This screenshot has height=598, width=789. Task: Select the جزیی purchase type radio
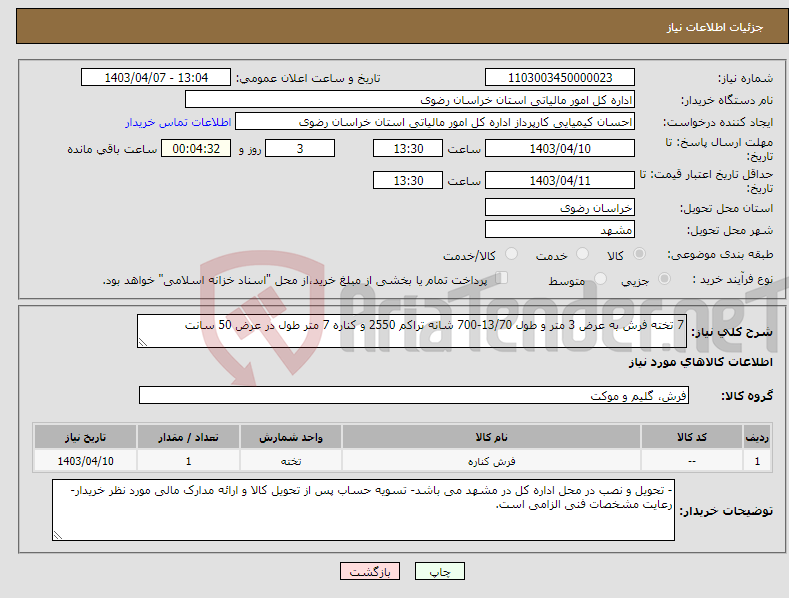coord(664,279)
